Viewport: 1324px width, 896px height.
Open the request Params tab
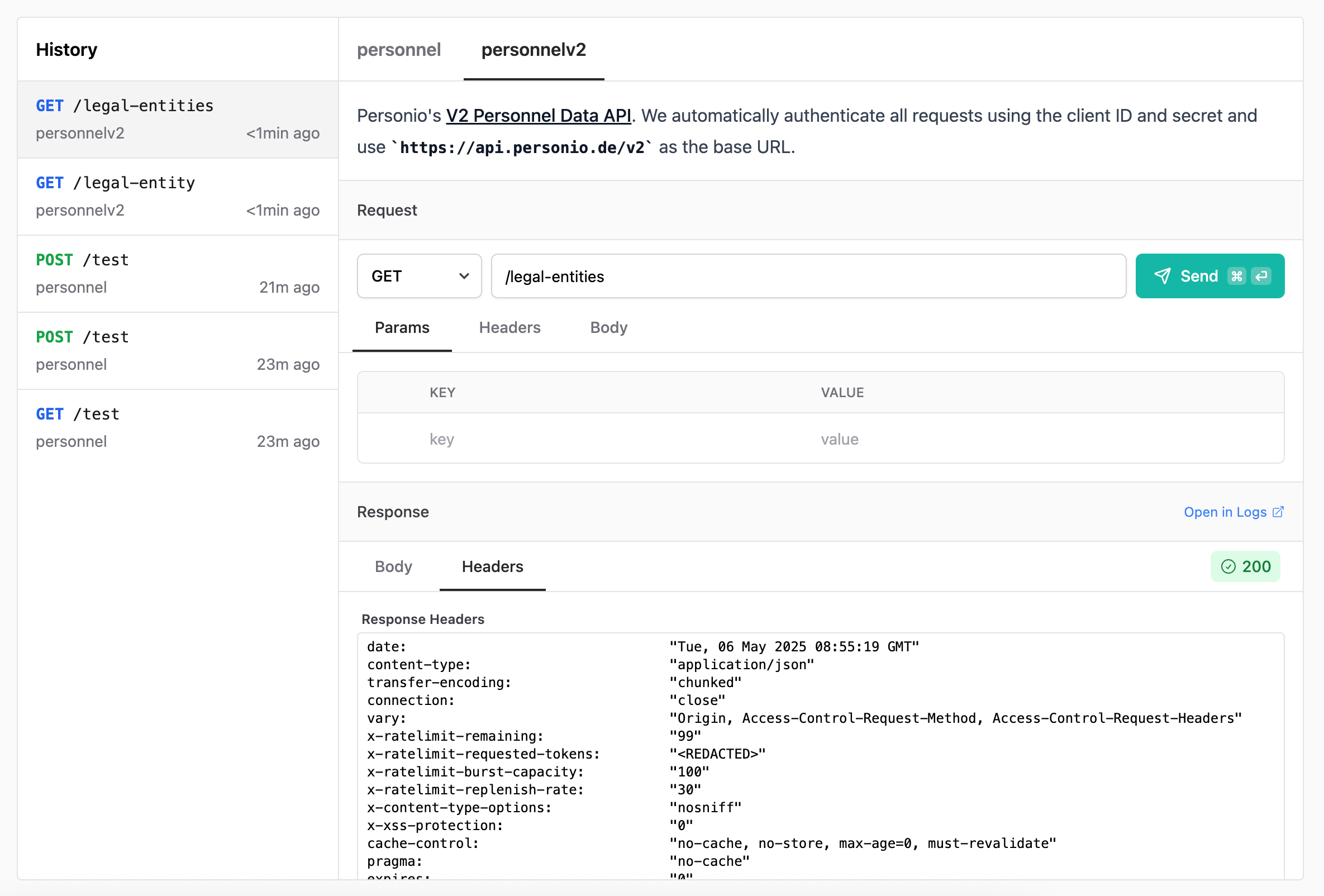[x=402, y=327]
